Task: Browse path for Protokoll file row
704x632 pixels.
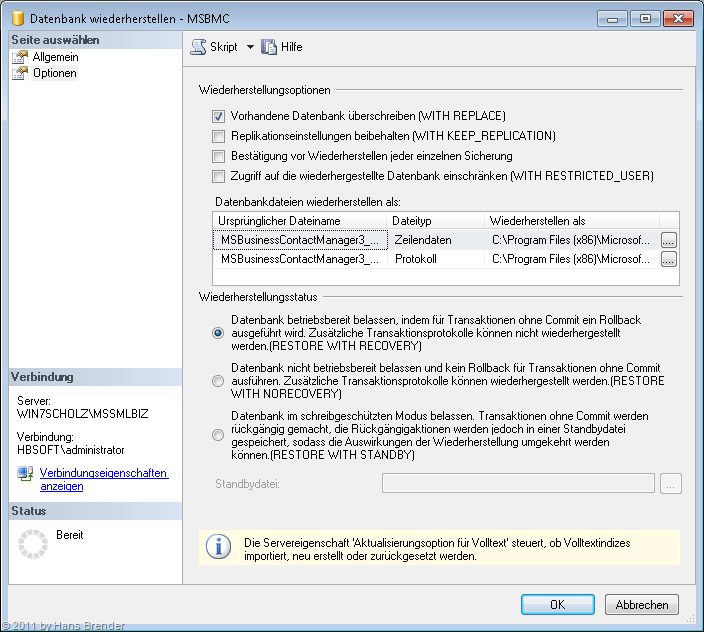Action: tap(668, 259)
